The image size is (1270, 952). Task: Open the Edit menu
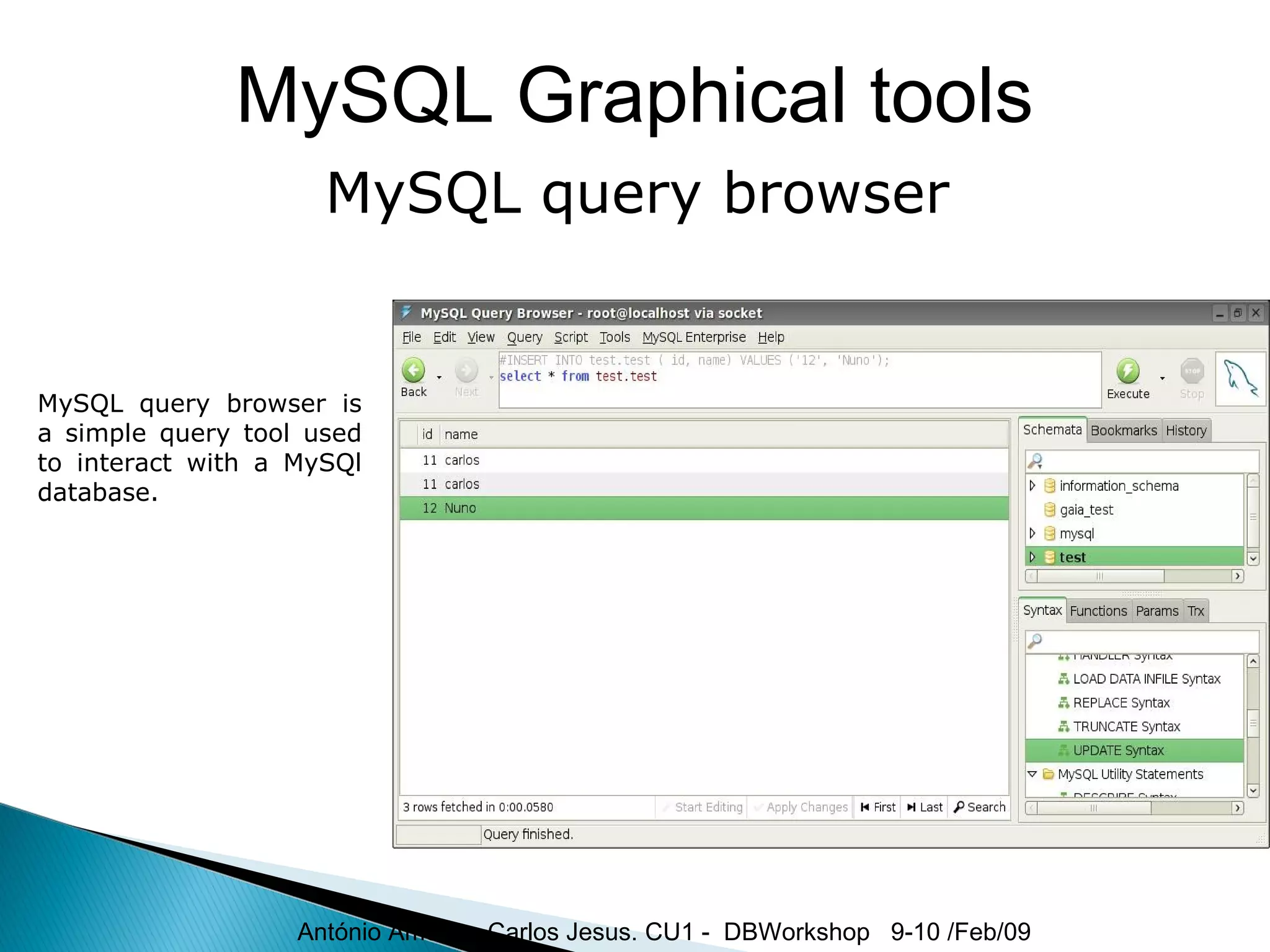(x=444, y=337)
